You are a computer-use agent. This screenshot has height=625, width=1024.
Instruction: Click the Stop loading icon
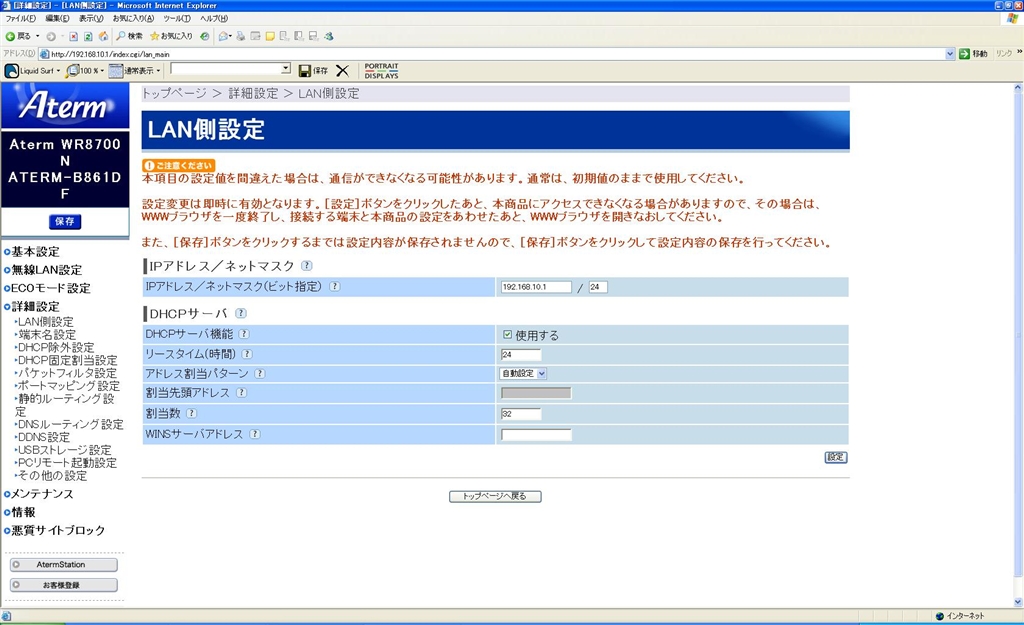point(73,36)
